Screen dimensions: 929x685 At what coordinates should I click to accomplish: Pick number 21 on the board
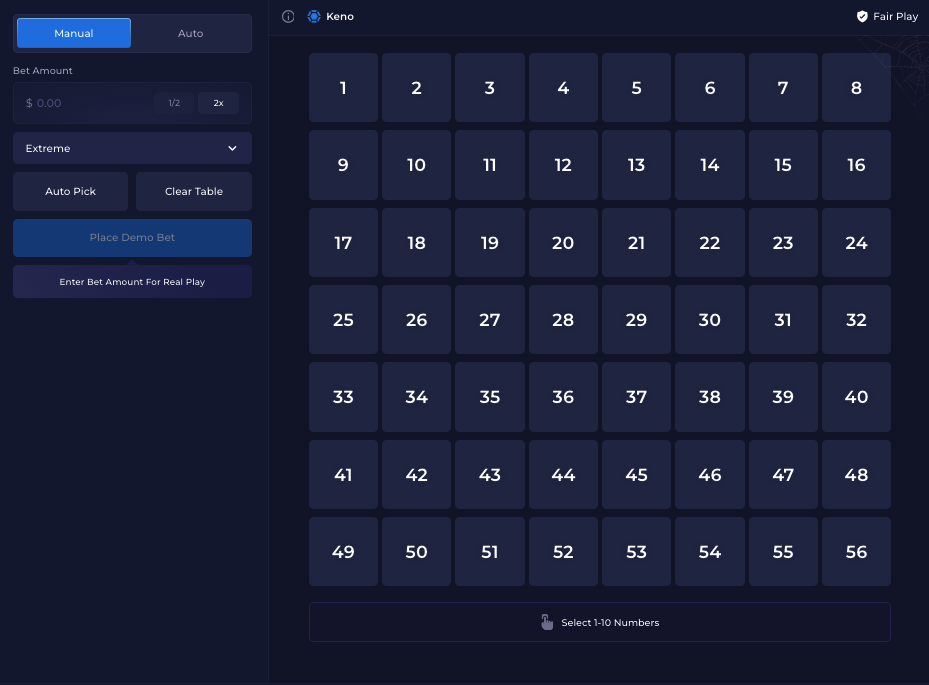tap(636, 242)
